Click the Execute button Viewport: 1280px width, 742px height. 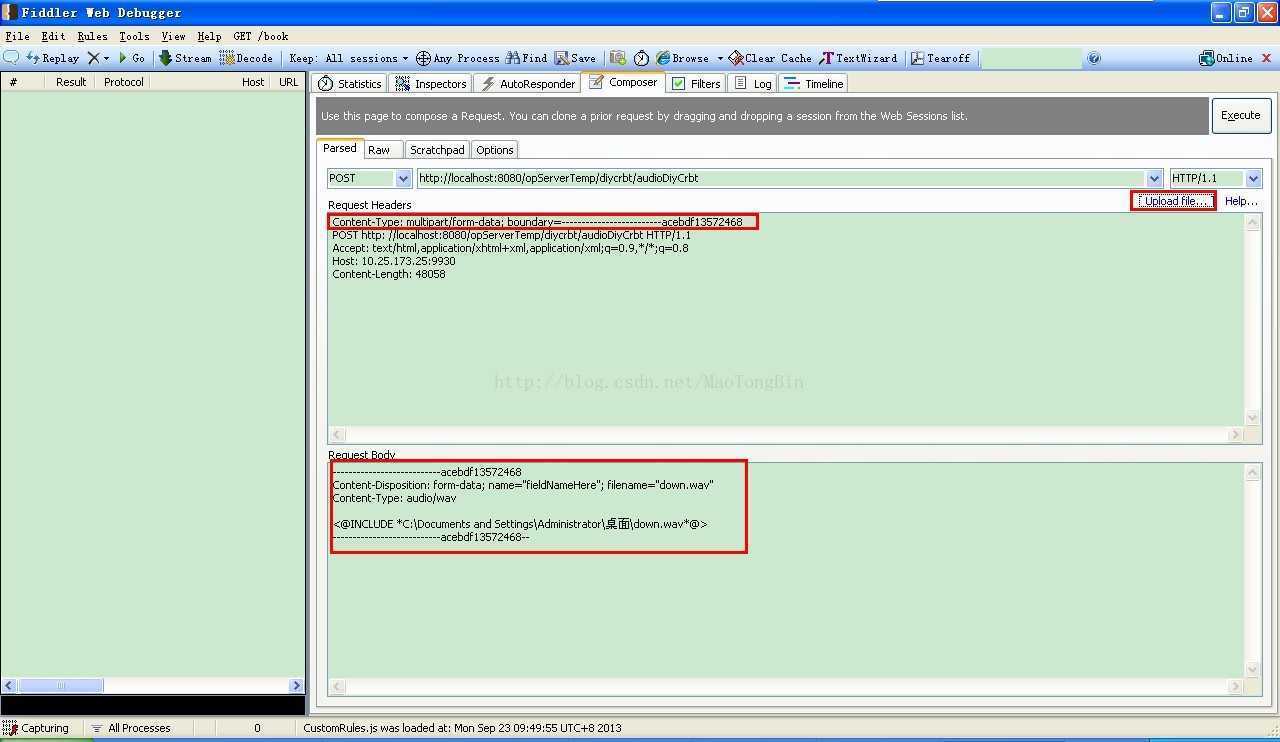click(x=1240, y=115)
